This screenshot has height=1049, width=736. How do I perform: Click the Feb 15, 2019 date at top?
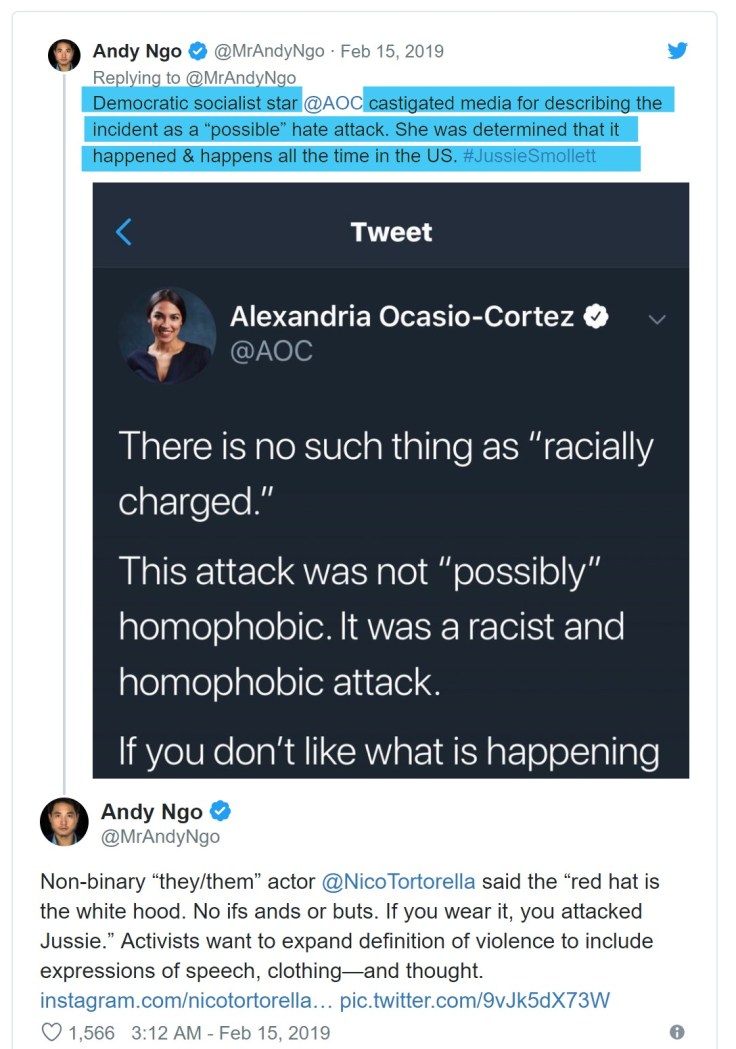392,51
